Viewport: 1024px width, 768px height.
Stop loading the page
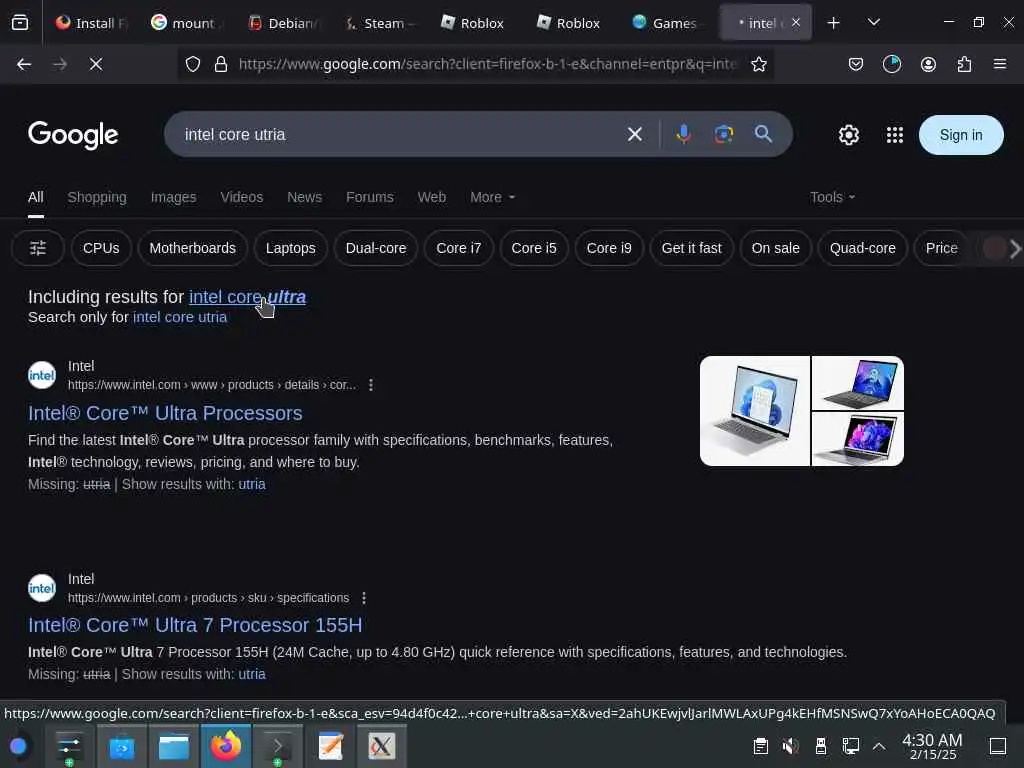coord(96,64)
